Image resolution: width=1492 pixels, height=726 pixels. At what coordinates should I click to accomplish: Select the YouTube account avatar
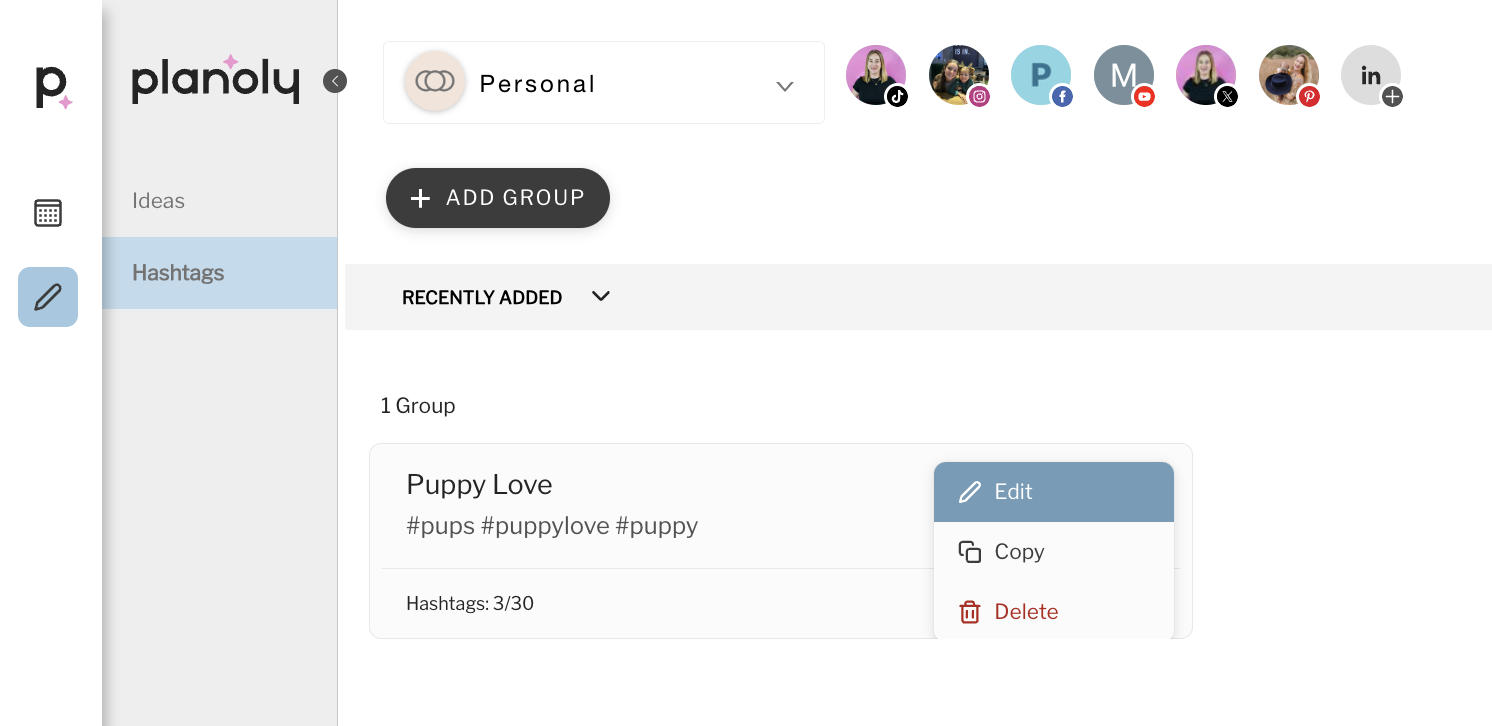tap(1124, 75)
